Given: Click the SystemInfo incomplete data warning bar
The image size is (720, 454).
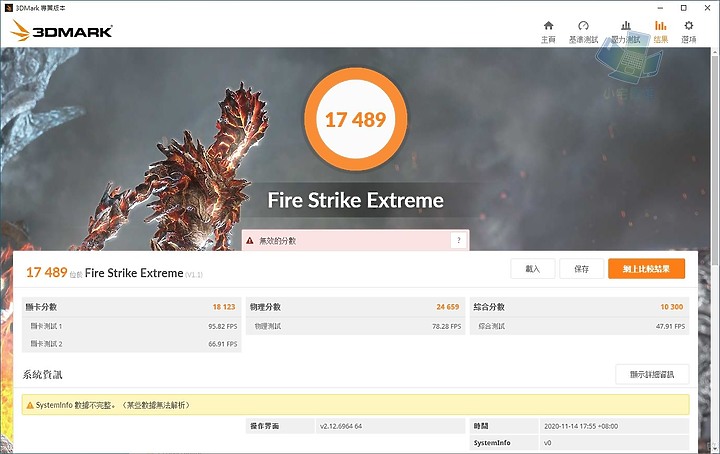Looking at the screenshot, I should coord(355,405).
